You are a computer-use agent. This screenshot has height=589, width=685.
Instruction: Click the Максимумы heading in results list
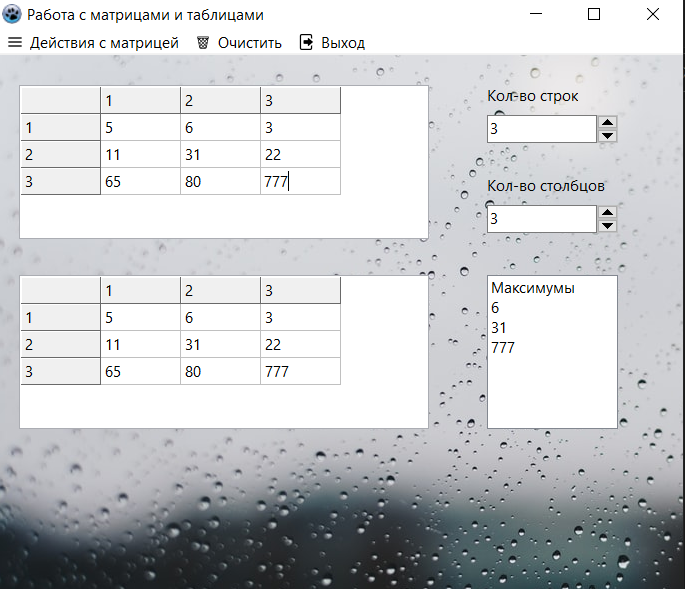[x=533, y=288]
